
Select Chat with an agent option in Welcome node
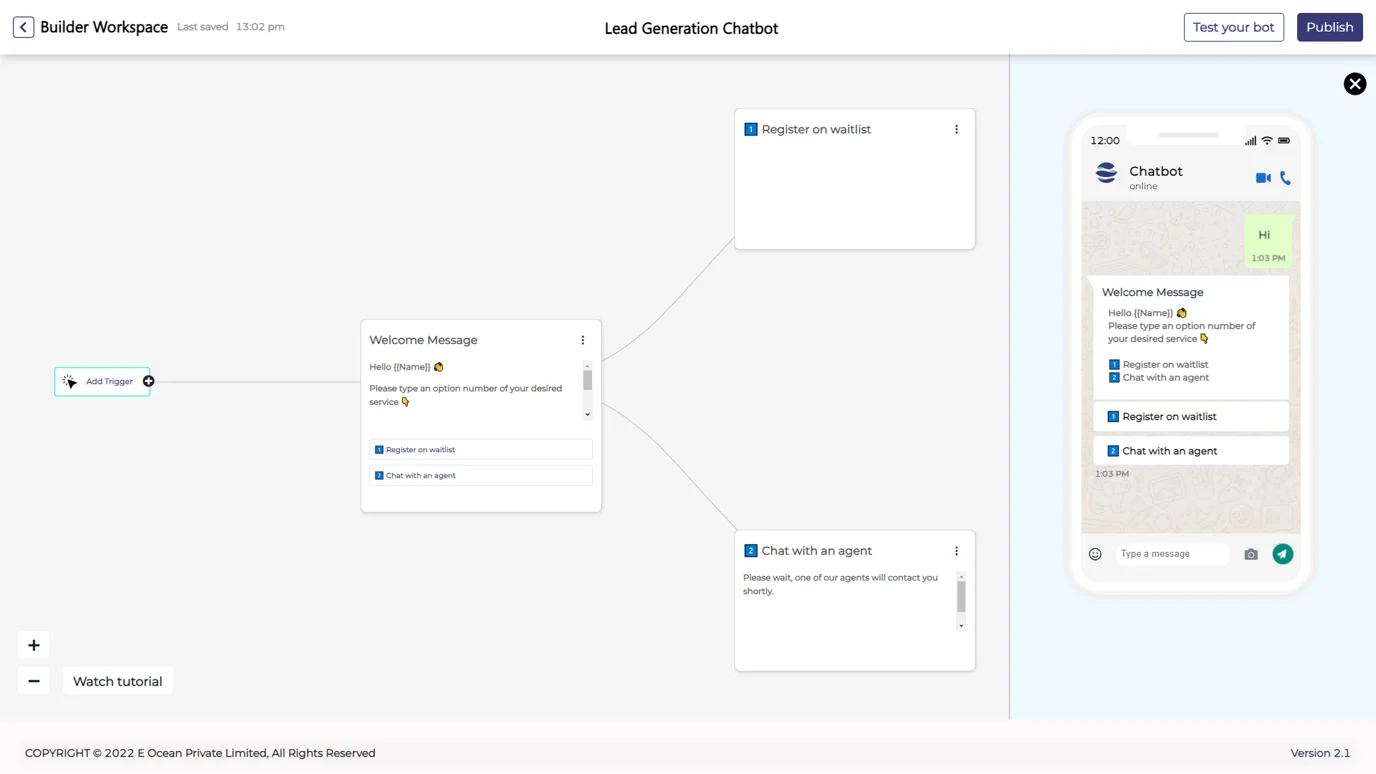coord(480,476)
